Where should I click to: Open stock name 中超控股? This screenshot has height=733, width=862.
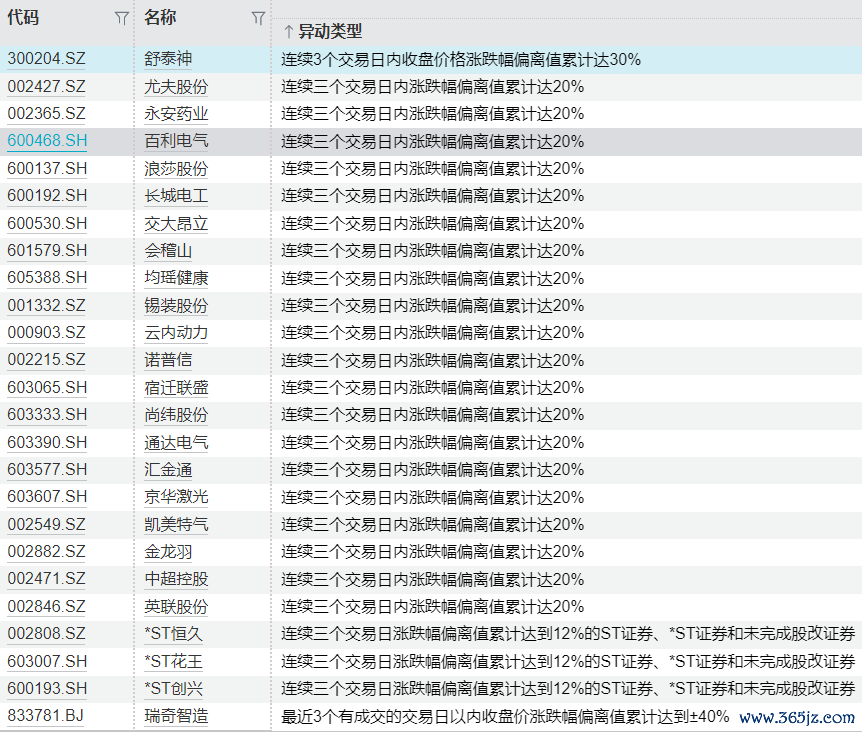(176, 578)
